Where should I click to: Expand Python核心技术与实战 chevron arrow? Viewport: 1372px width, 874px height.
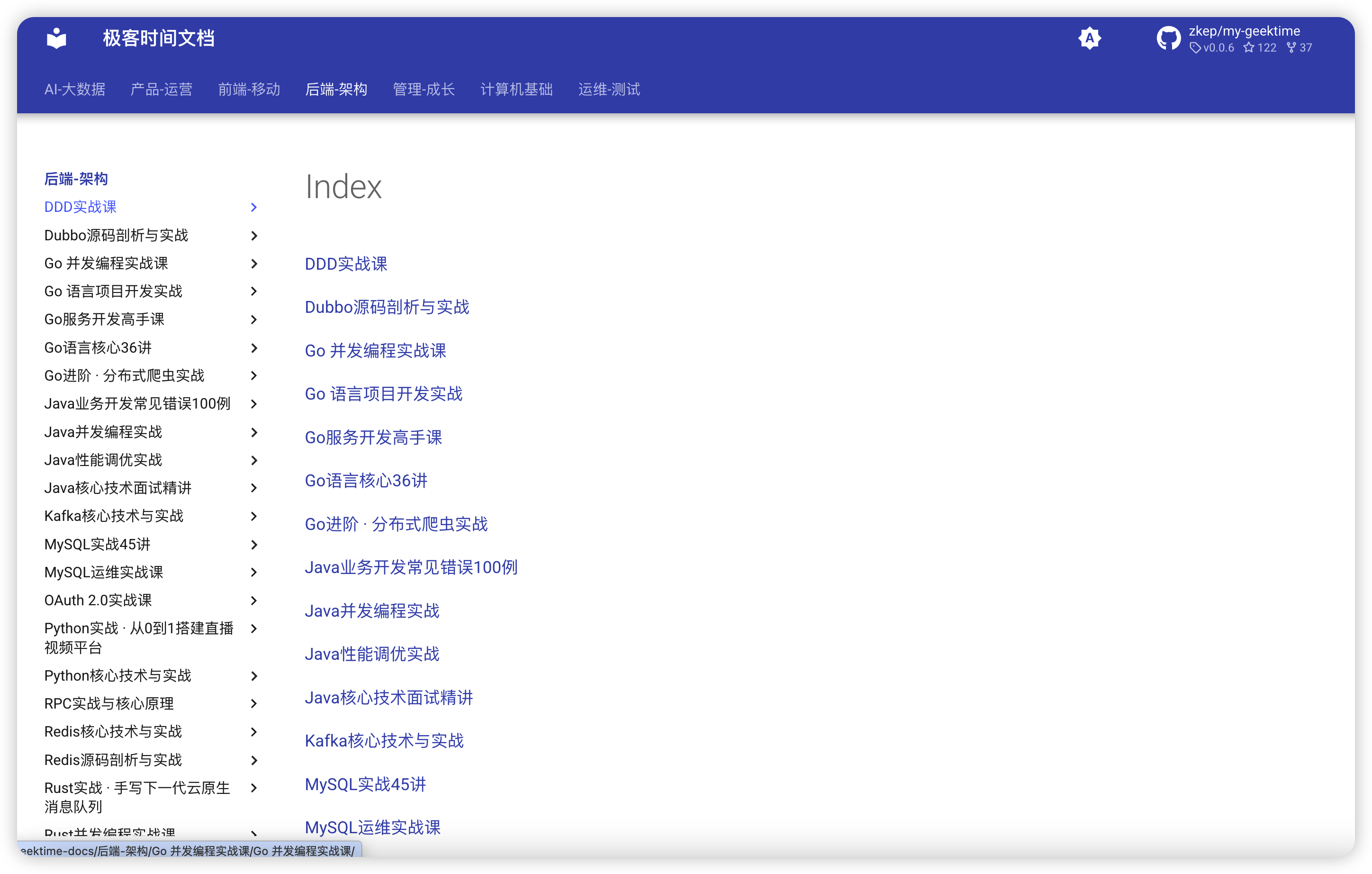(x=254, y=675)
